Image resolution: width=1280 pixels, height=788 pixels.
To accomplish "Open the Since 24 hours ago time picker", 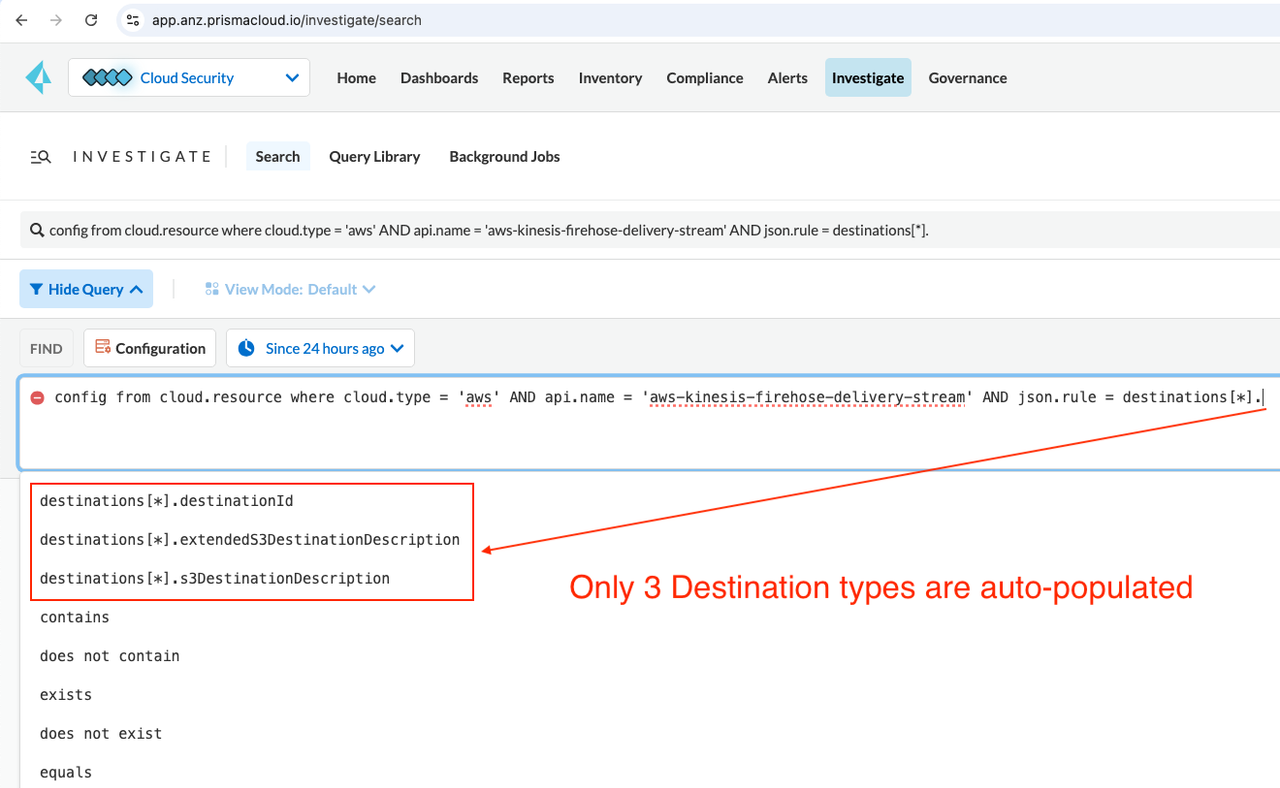I will [x=320, y=348].
